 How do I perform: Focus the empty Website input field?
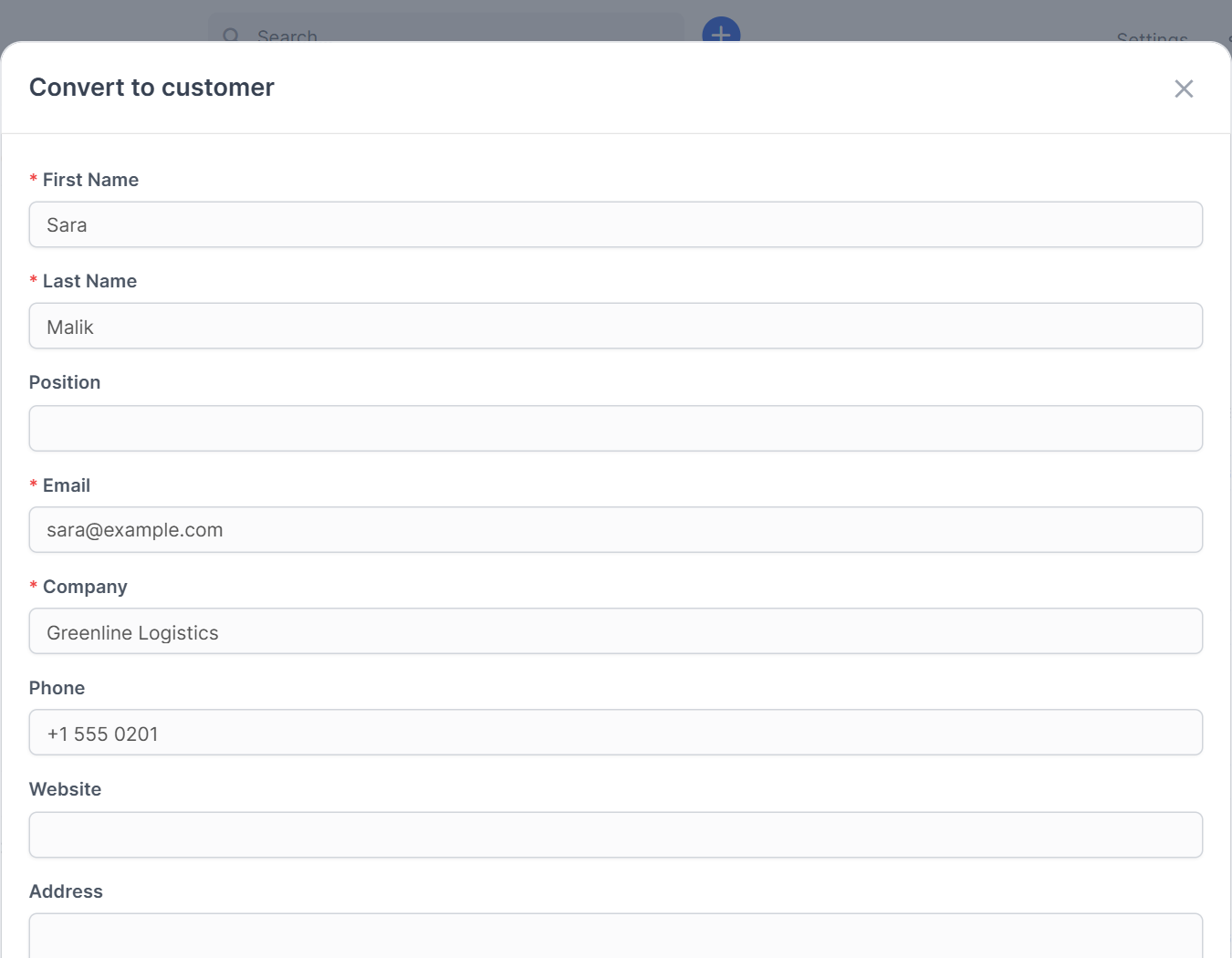coord(616,835)
